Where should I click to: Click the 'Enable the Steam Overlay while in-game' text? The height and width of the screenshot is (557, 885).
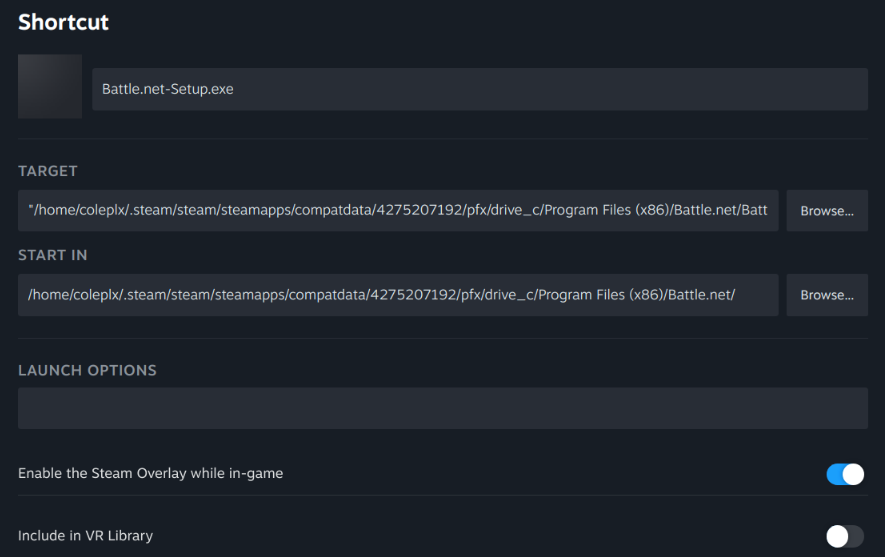pos(150,473)
